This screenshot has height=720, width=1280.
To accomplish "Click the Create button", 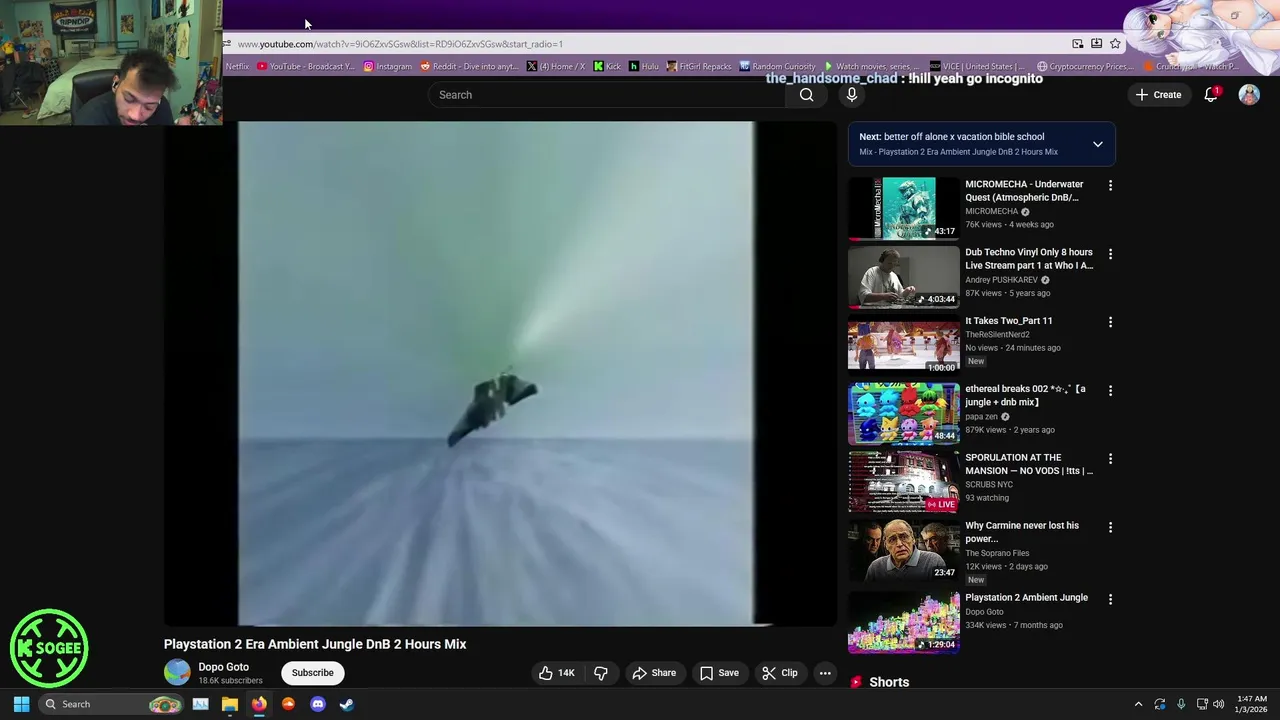I will coord(1158,95).
